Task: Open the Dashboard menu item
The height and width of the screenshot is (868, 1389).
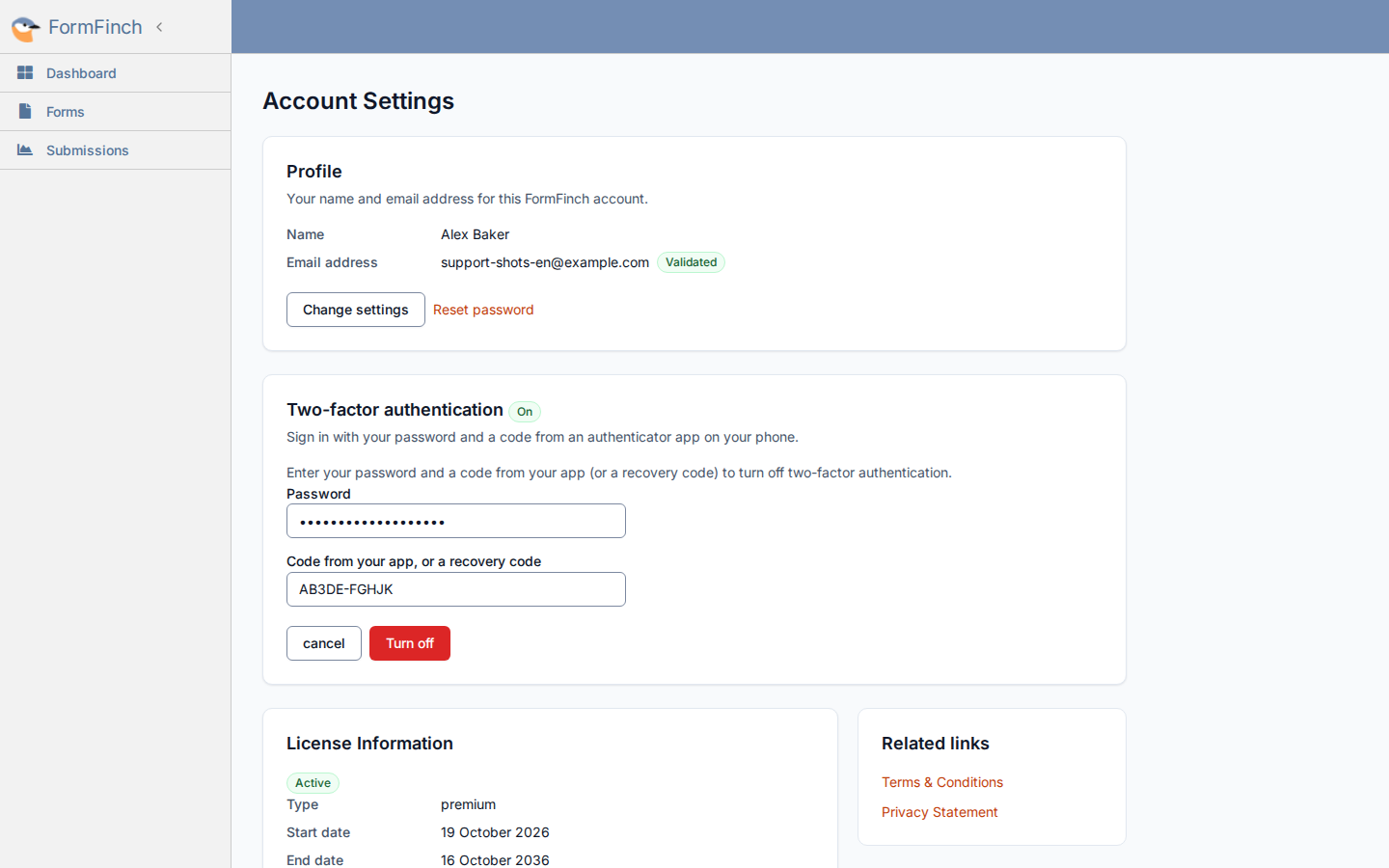Action: pos(116,73)
